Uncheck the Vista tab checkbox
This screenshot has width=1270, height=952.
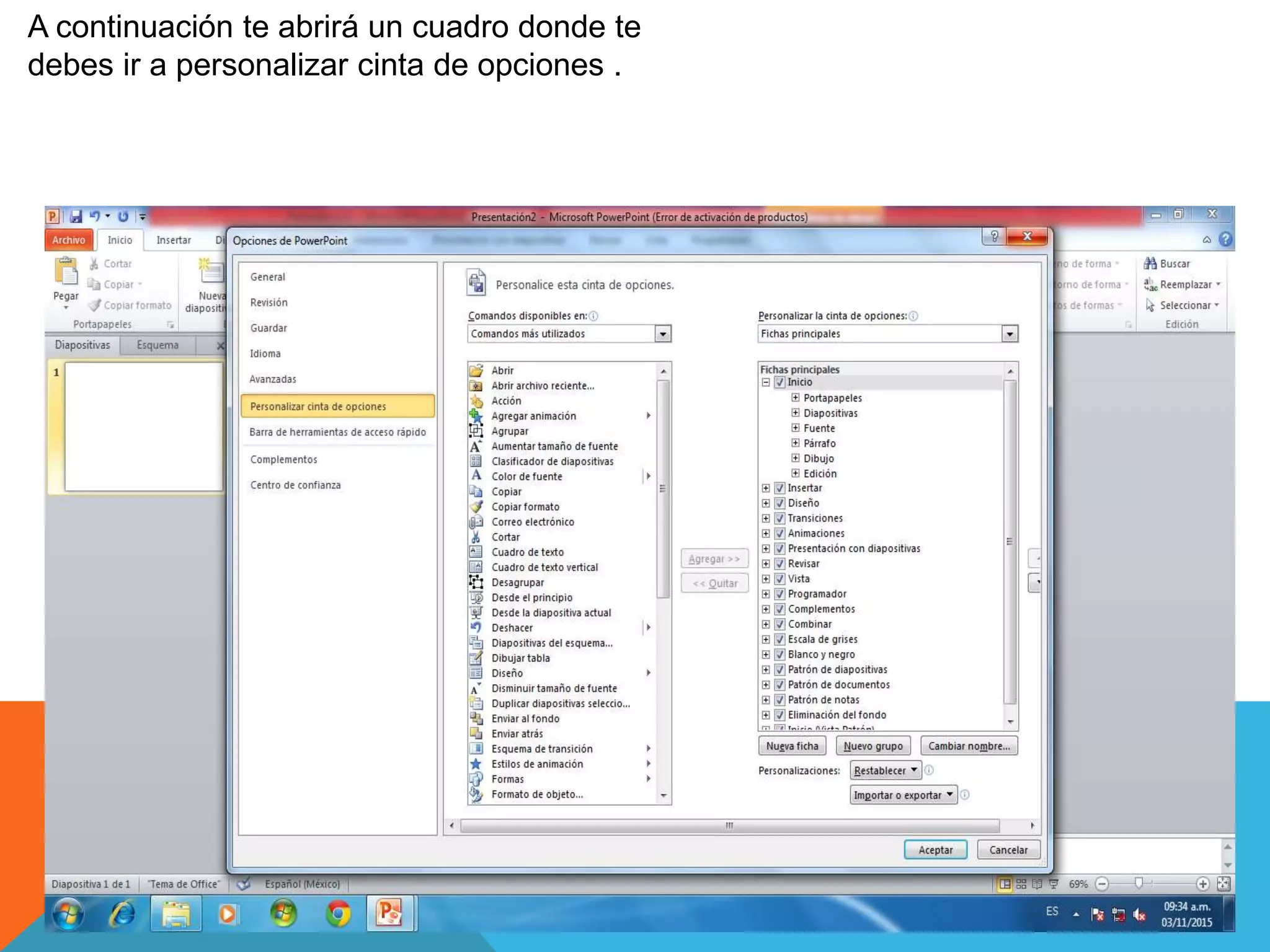[780, 579]
